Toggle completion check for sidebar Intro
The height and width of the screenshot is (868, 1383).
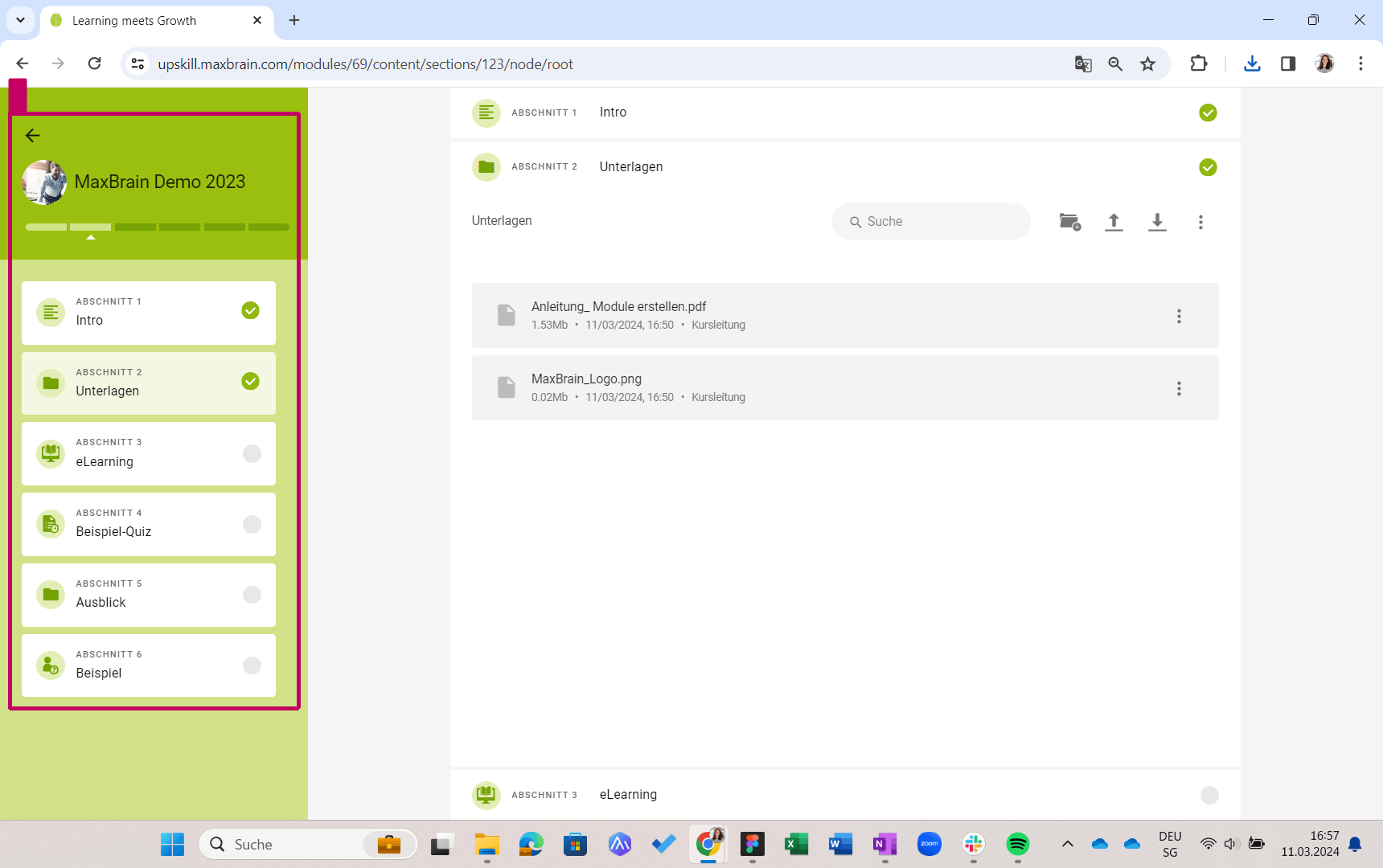click(251, 310)
